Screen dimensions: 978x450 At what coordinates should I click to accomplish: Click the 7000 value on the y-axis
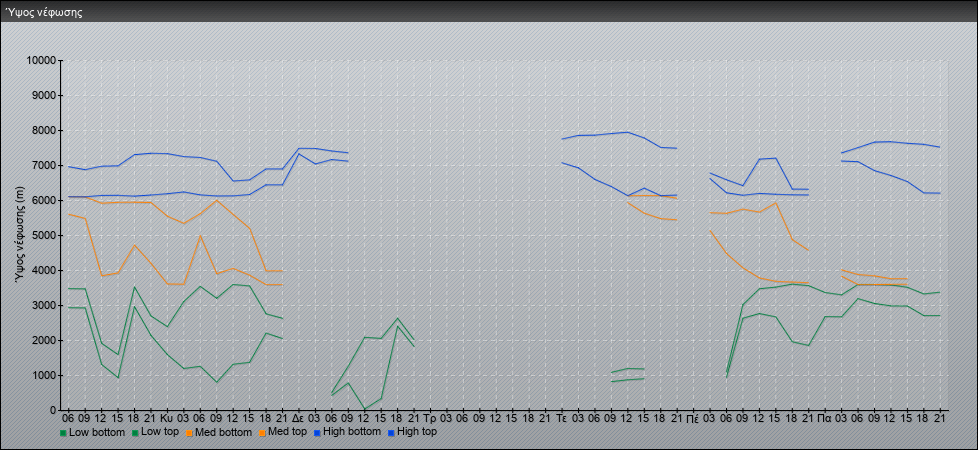tap(44, 165)
